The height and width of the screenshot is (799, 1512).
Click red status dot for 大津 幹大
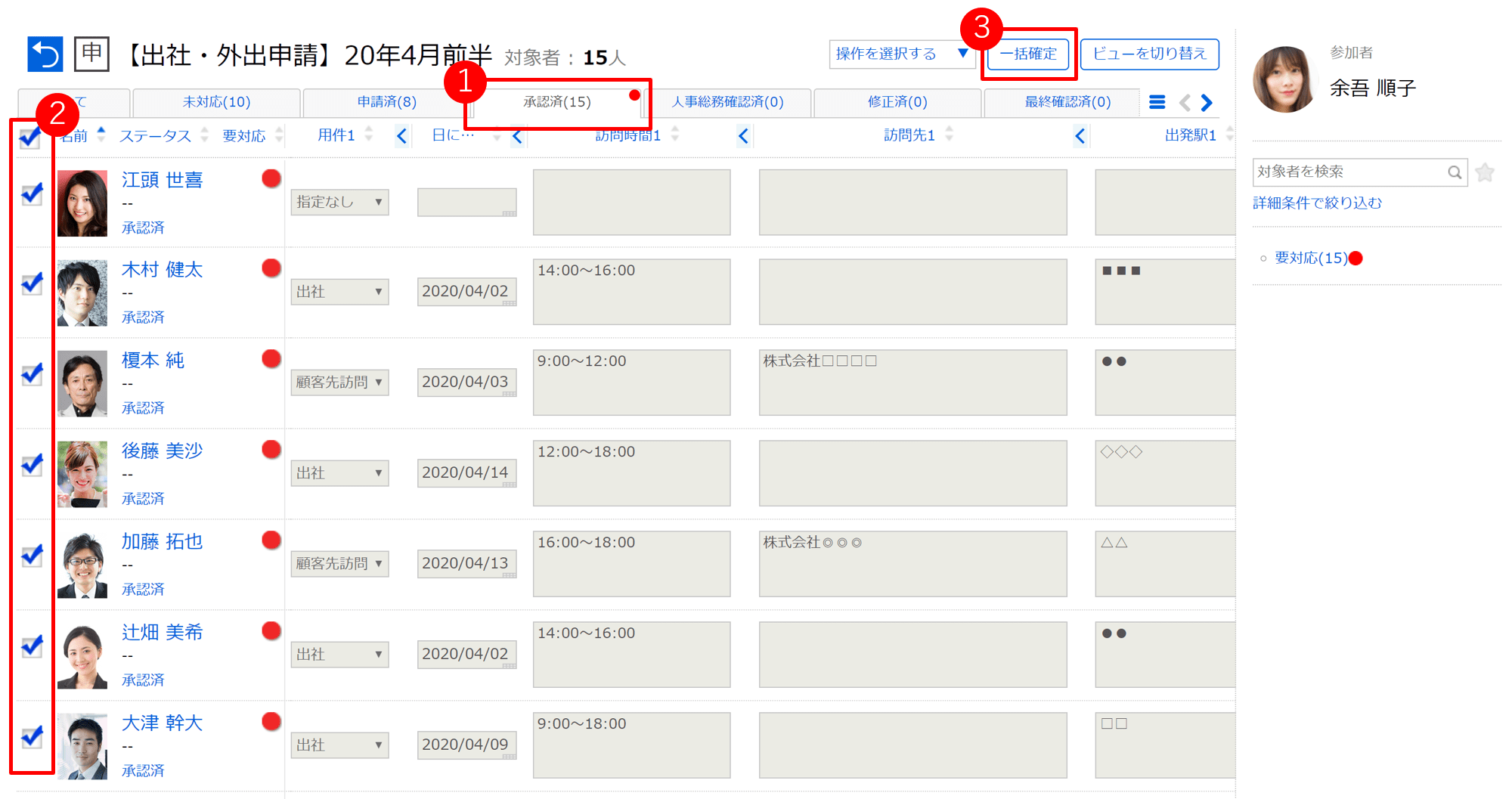[x=271, y=722]
